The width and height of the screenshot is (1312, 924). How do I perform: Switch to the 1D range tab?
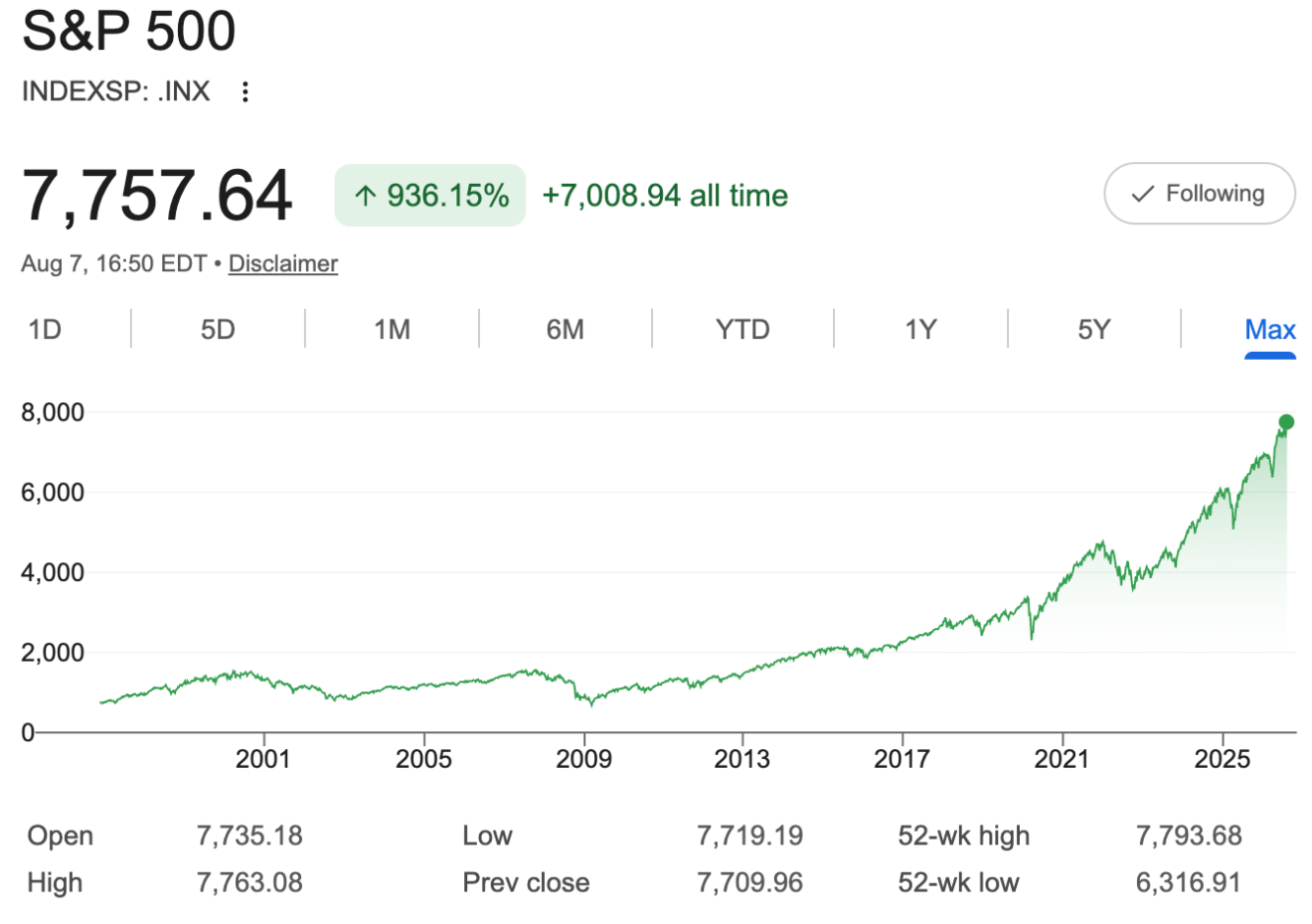pos(45,329)
